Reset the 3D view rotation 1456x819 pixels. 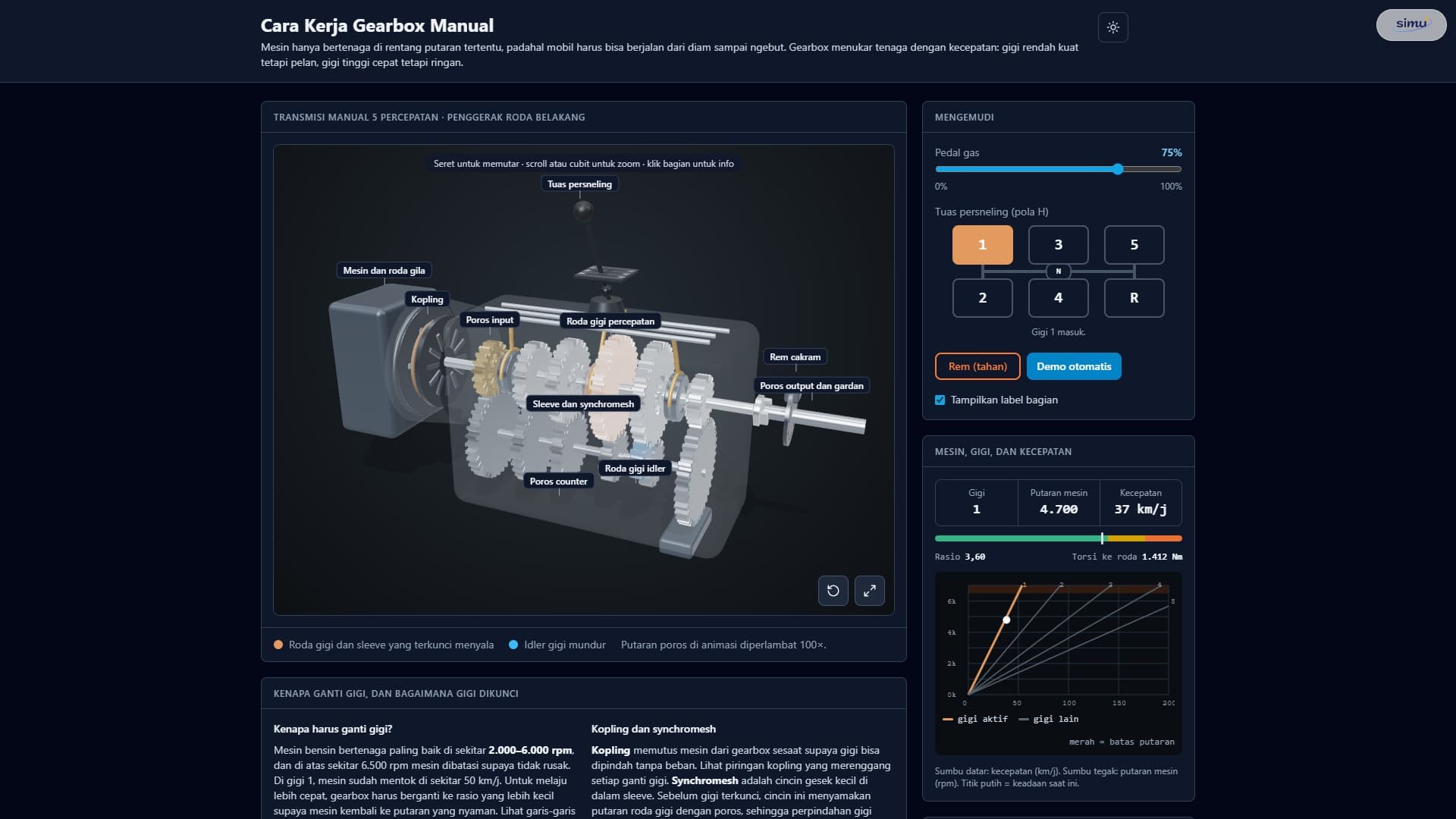tap(833, 591)
